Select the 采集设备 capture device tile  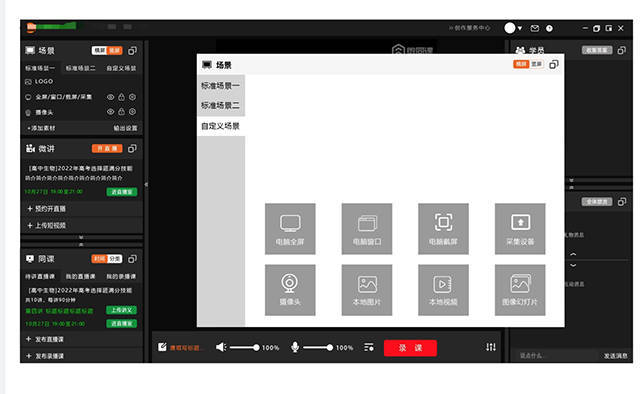tap(520, 229)
